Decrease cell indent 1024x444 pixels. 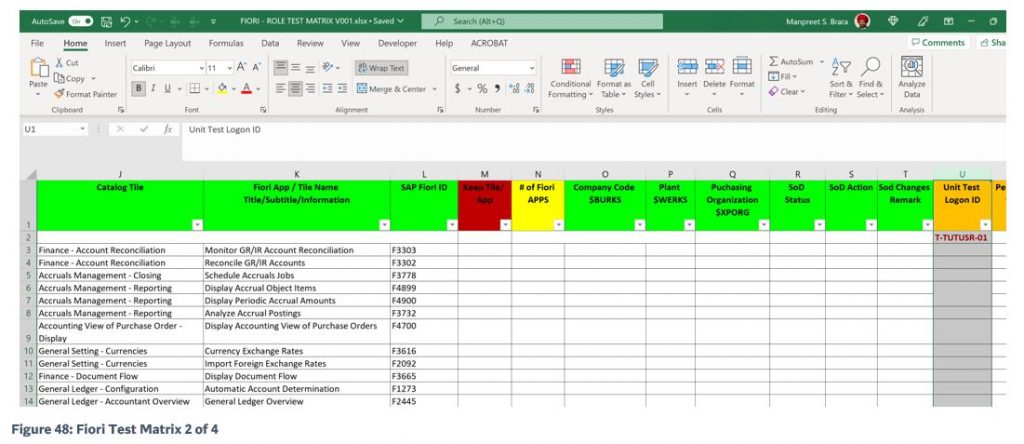[x=327, y=88]
